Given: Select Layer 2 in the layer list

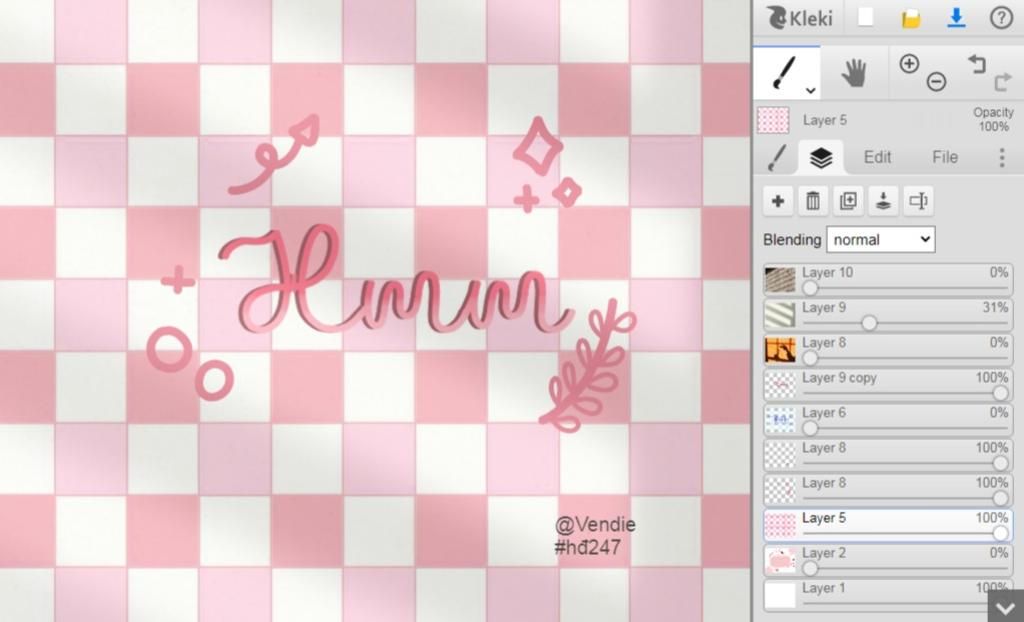Looking at the screenshot, I should [888, 561].
